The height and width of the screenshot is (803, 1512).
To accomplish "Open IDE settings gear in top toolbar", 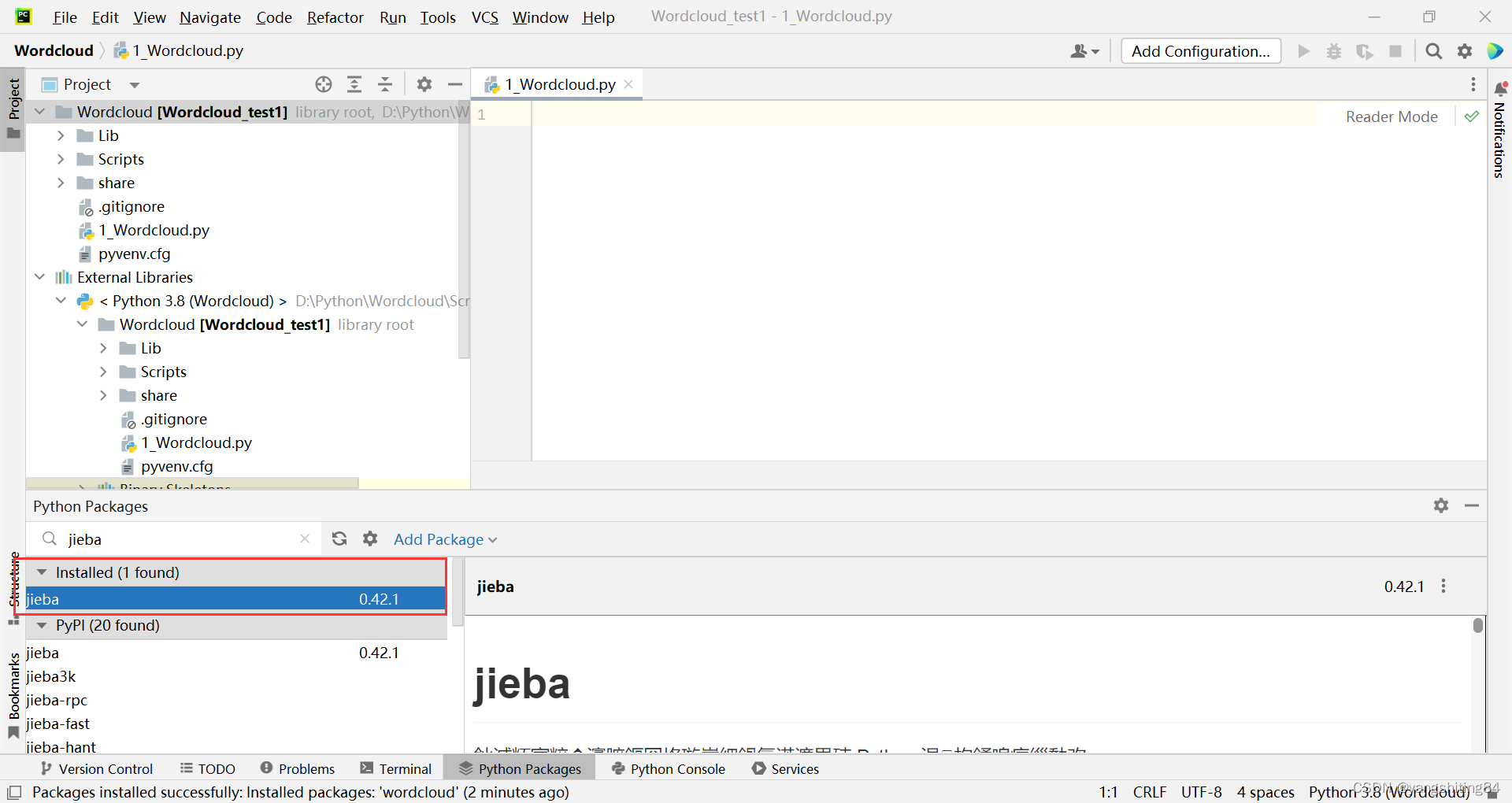I will (x=1465, y=51).
